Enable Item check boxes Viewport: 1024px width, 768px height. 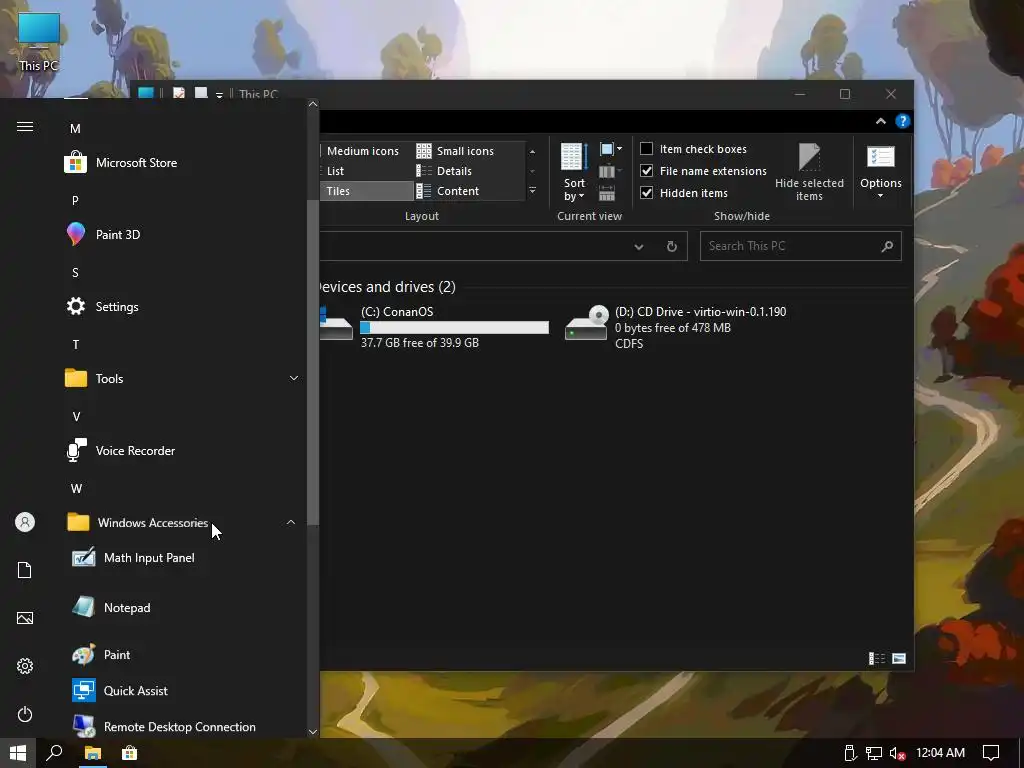point(647,149)
